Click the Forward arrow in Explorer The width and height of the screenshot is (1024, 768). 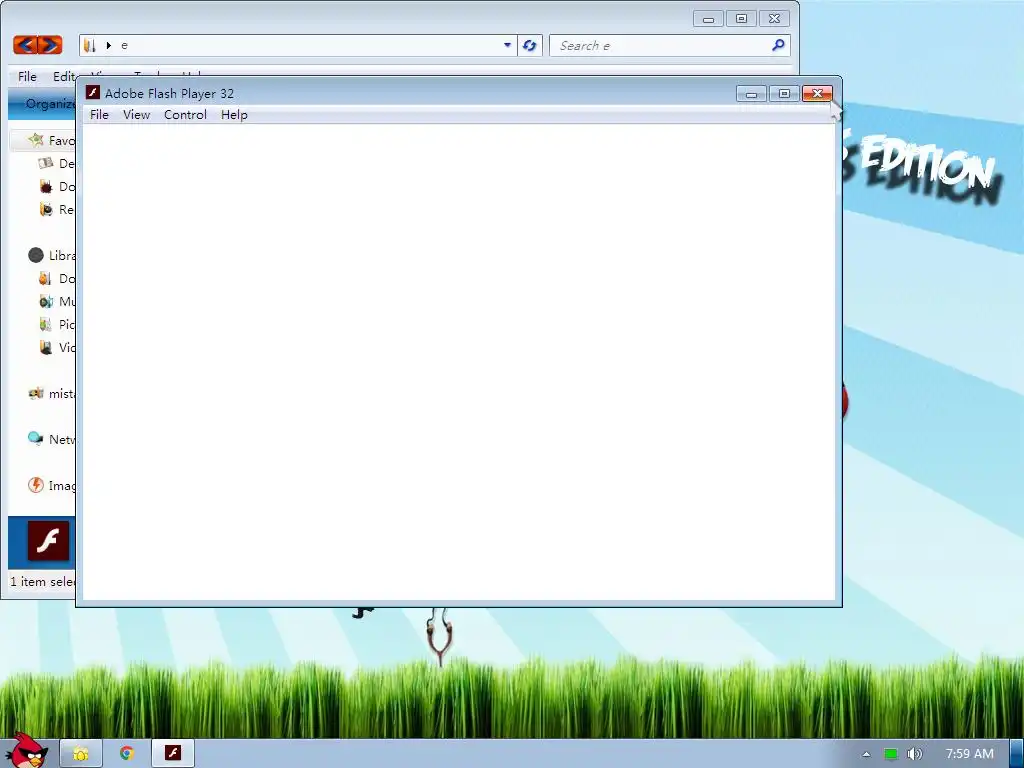pos(50,45)
